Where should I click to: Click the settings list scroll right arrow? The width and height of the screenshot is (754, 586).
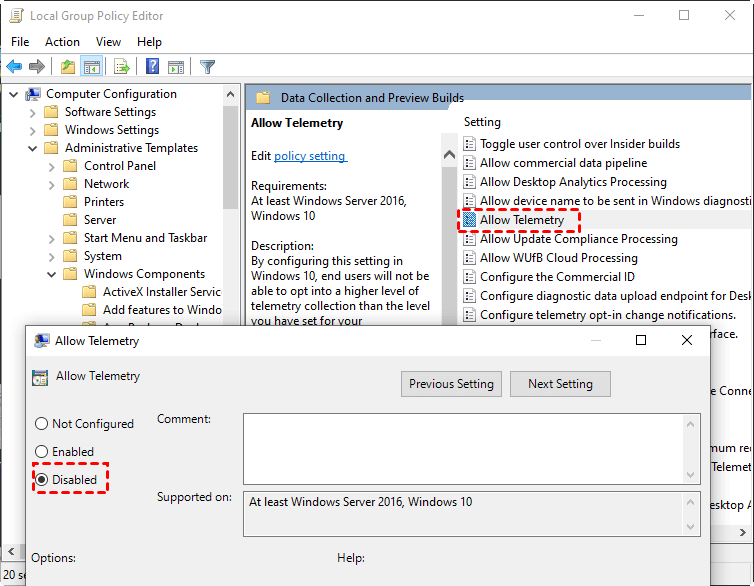[743, 532]
